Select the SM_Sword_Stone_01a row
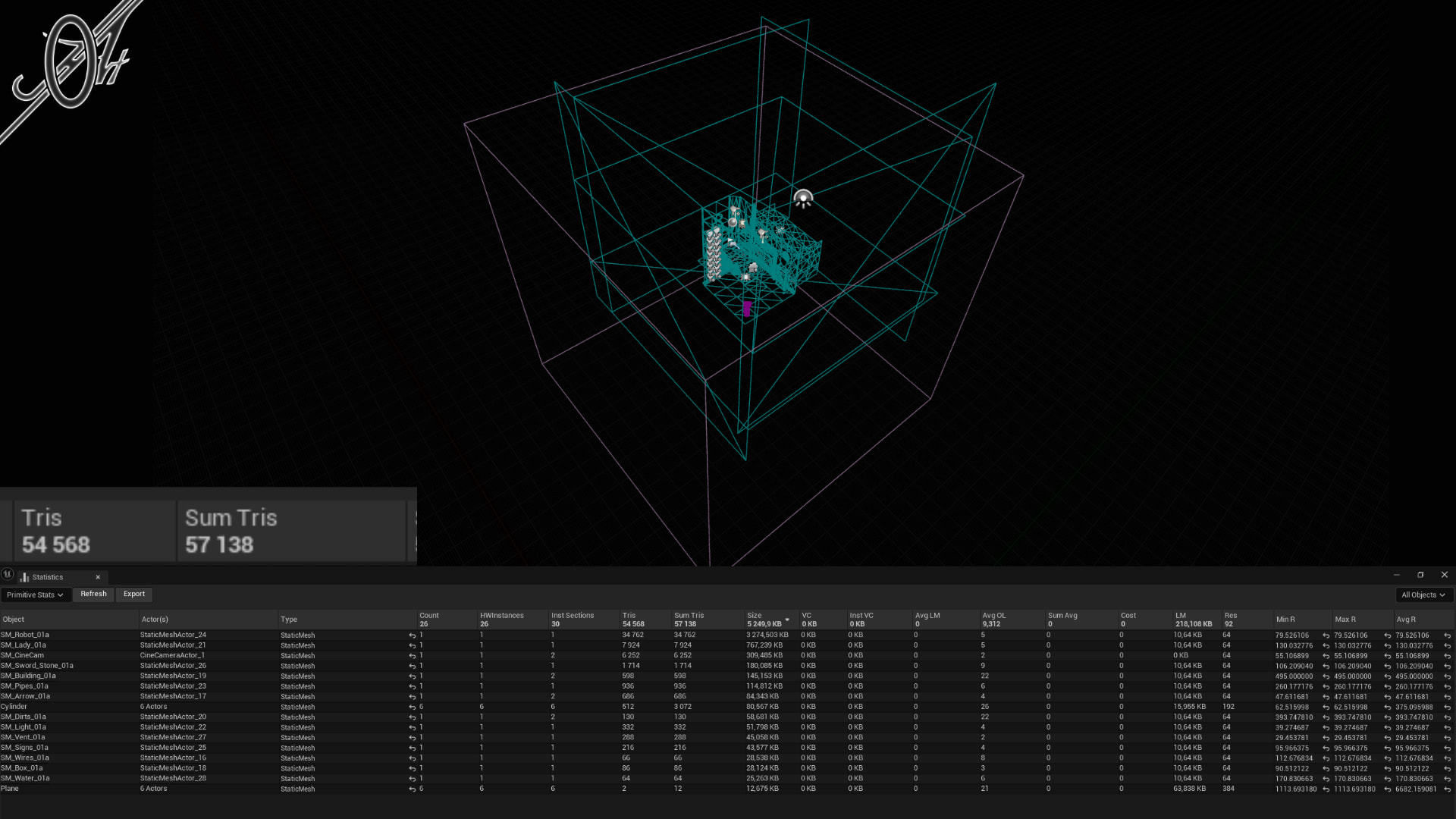This screenshot has width=1456, height=819. [37, 666]
